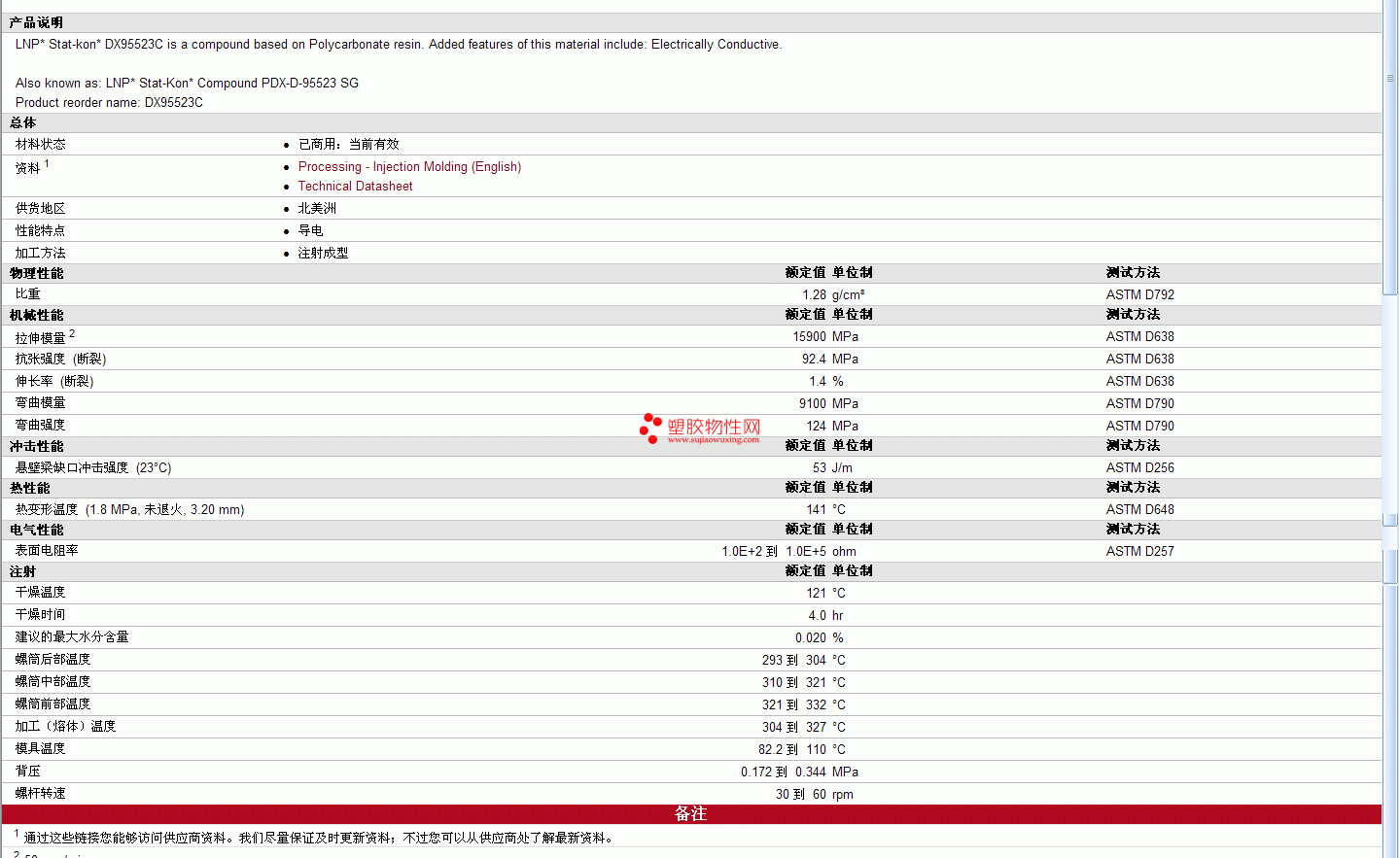Screen dimensions: 1400x858
Task: Click the 材料状态 row label
Action: point(41,145)
